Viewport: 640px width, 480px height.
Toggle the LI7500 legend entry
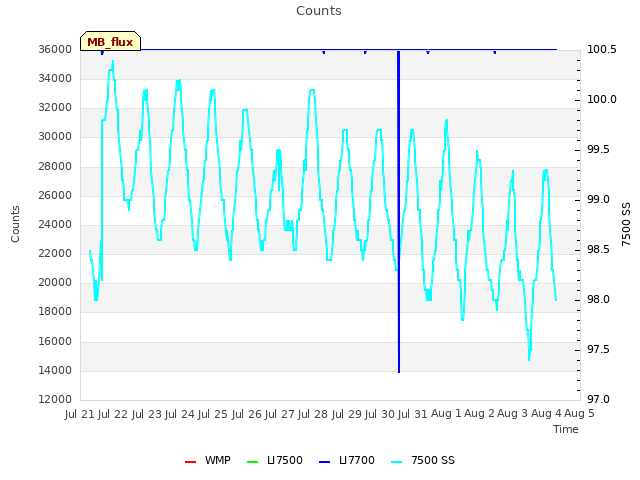point(275,460)
